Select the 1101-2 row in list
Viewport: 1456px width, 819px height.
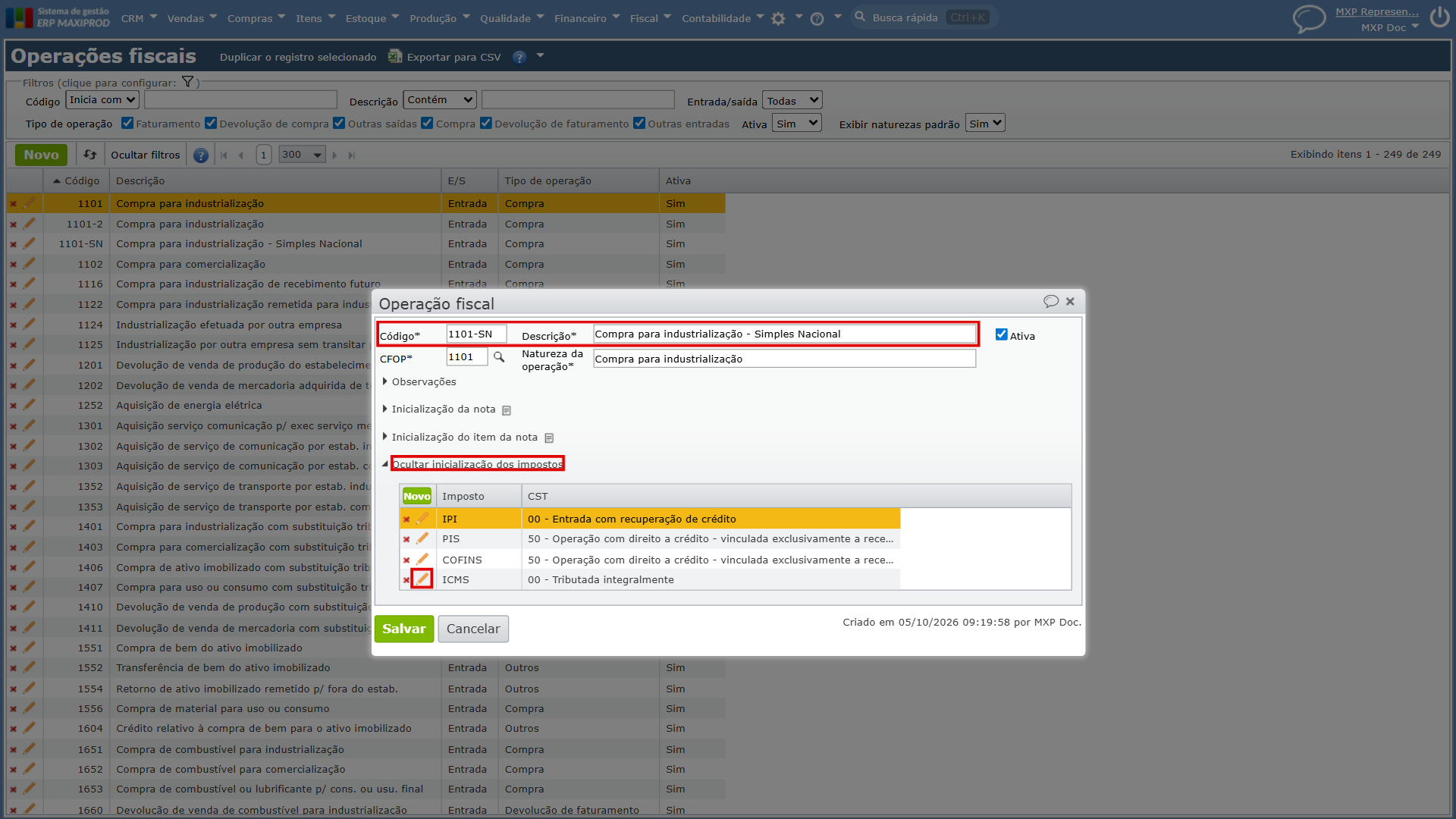point(366,224)
